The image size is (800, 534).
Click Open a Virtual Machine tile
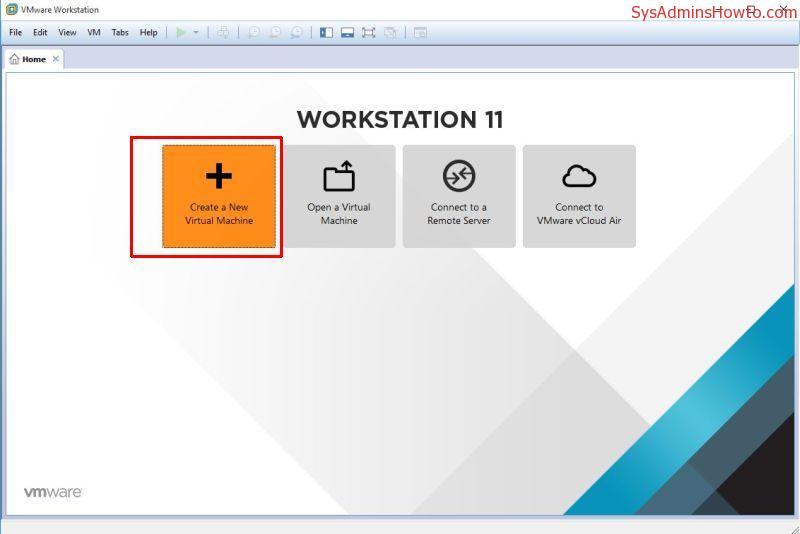click(x=339, y=196)
